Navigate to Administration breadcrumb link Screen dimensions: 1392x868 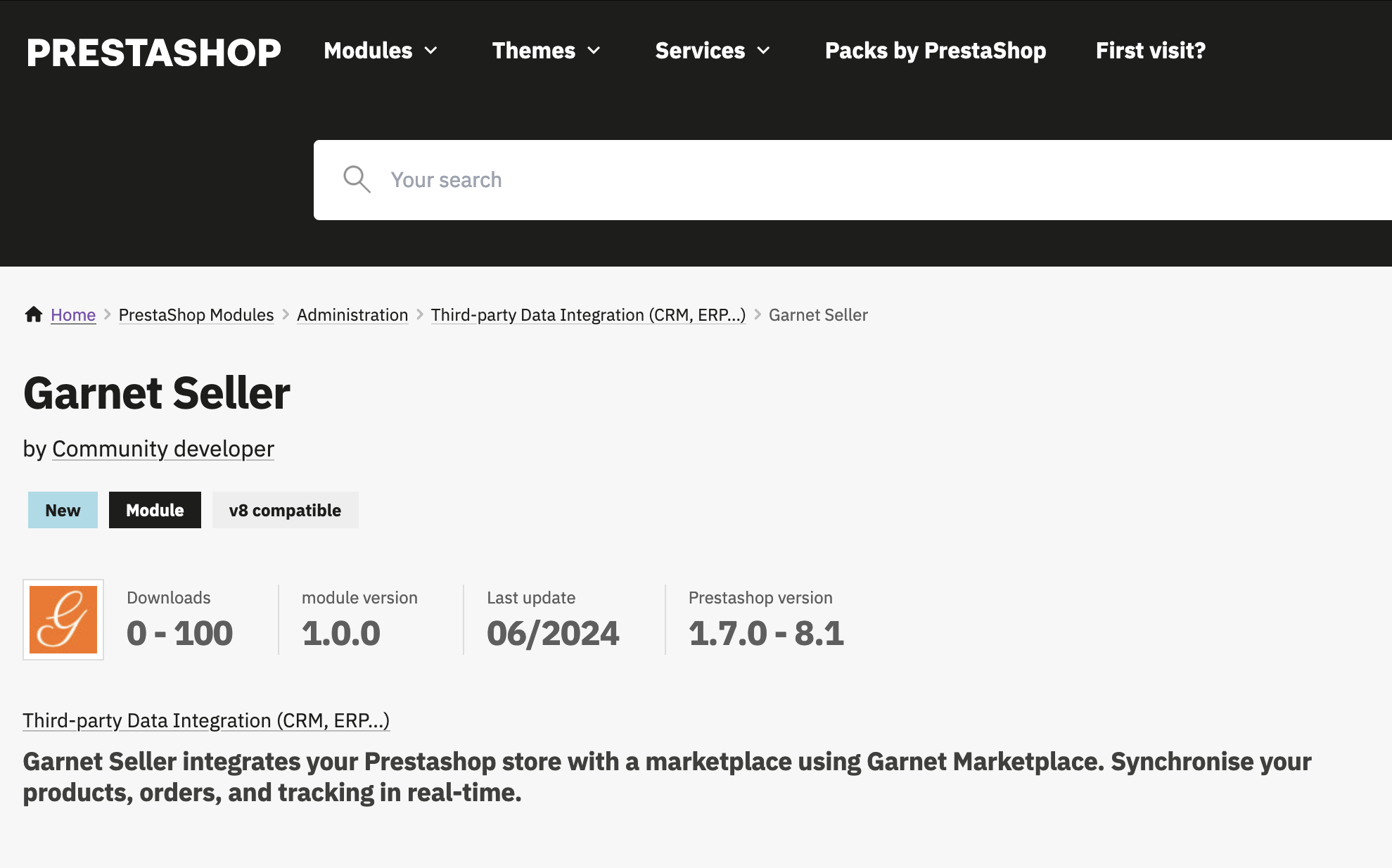[352, 315]
